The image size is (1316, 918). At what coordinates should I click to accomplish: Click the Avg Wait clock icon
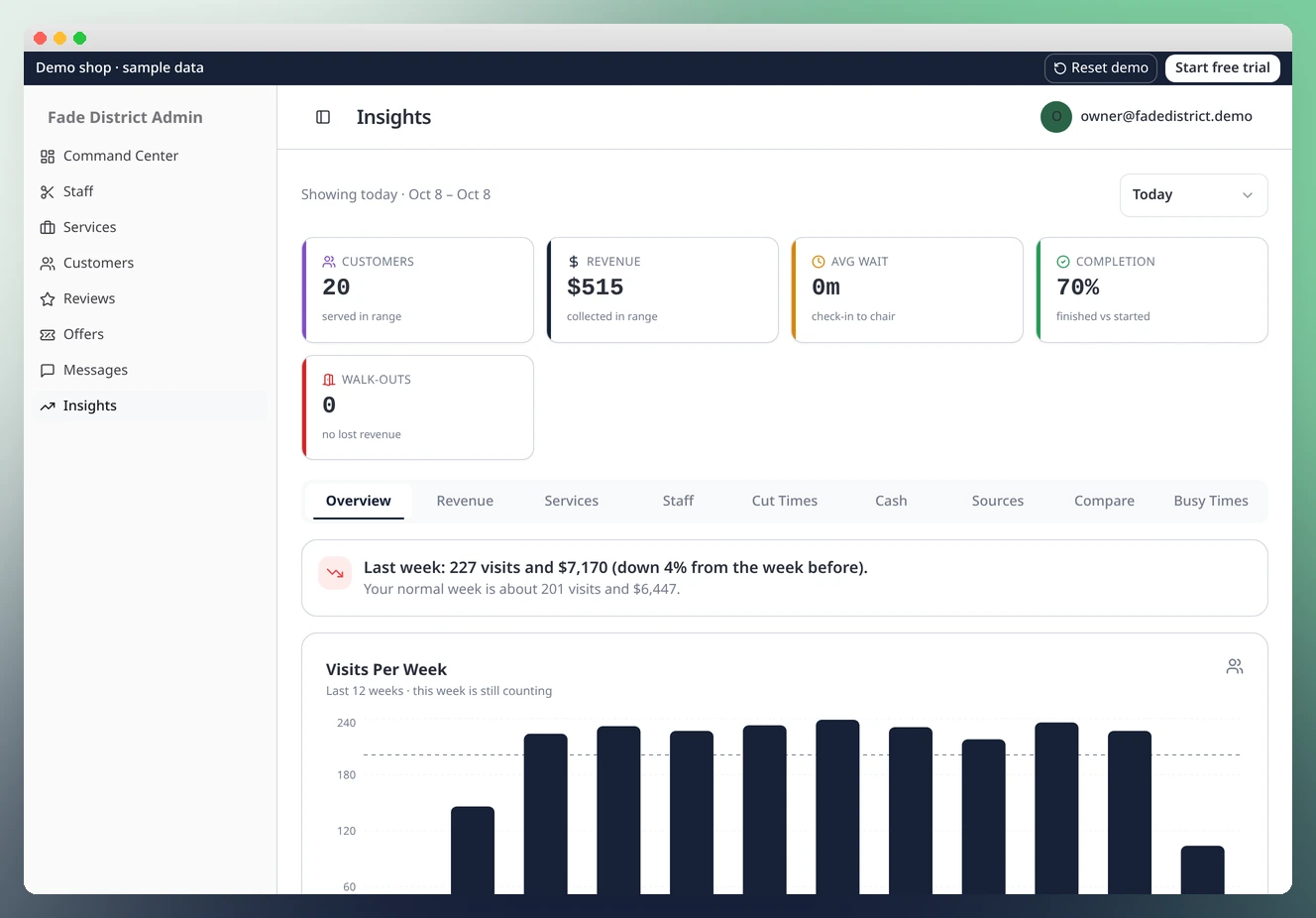(819, 262)
